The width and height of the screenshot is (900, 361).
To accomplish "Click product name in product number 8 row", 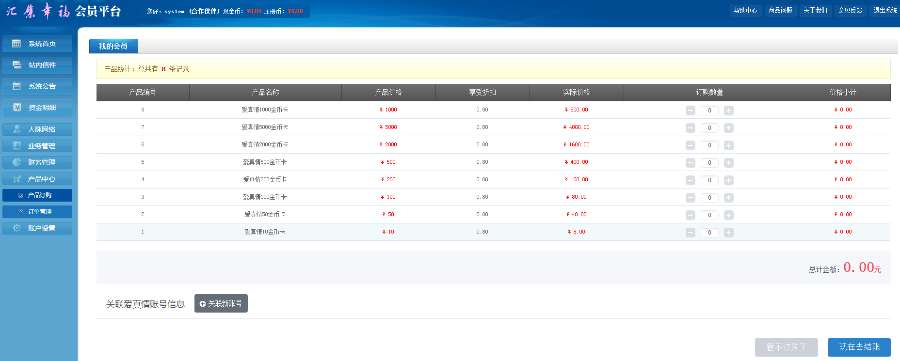I will tap(265, 110).
